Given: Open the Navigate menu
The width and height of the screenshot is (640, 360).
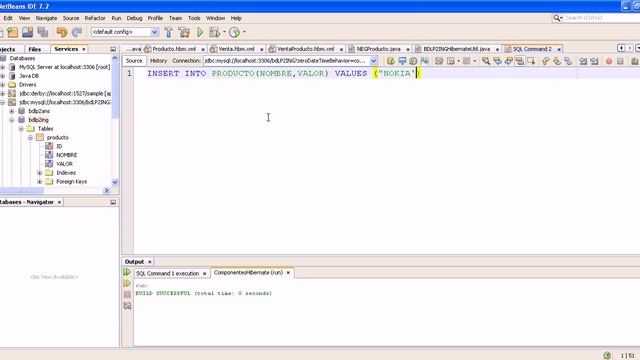Looking at the screenshot, I should pyautogui.click(x=46, y=18).
